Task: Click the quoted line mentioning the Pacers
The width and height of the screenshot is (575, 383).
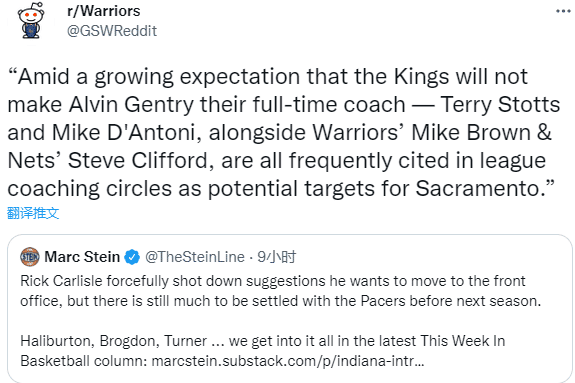Action: pyautogui.click(x=281, y=301)
